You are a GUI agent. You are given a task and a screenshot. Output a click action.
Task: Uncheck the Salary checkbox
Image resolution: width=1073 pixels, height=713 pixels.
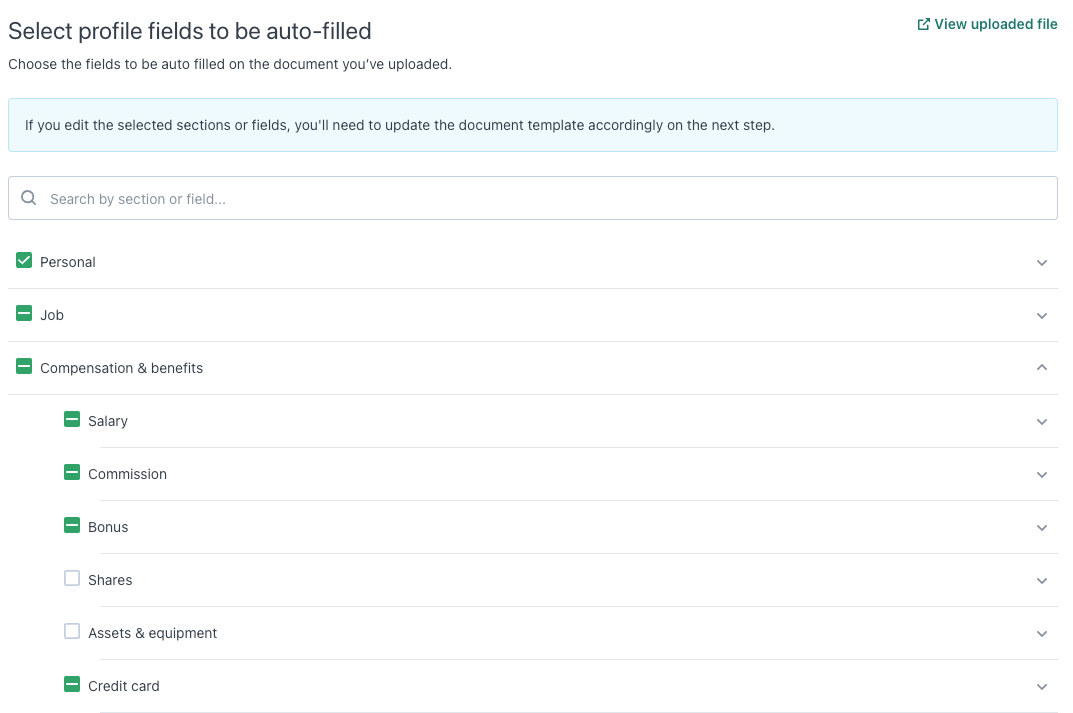[71, 419]
